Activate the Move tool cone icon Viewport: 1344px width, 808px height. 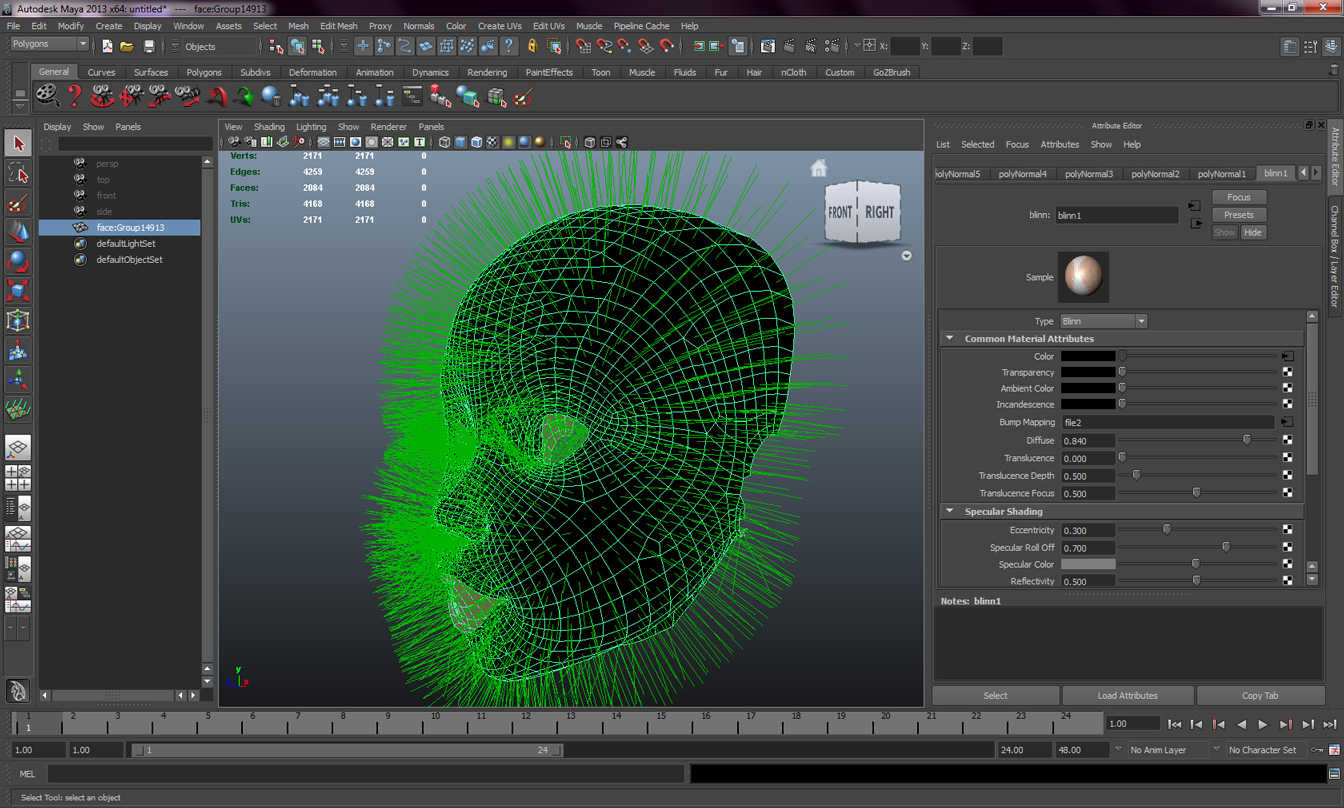(18, 232)
